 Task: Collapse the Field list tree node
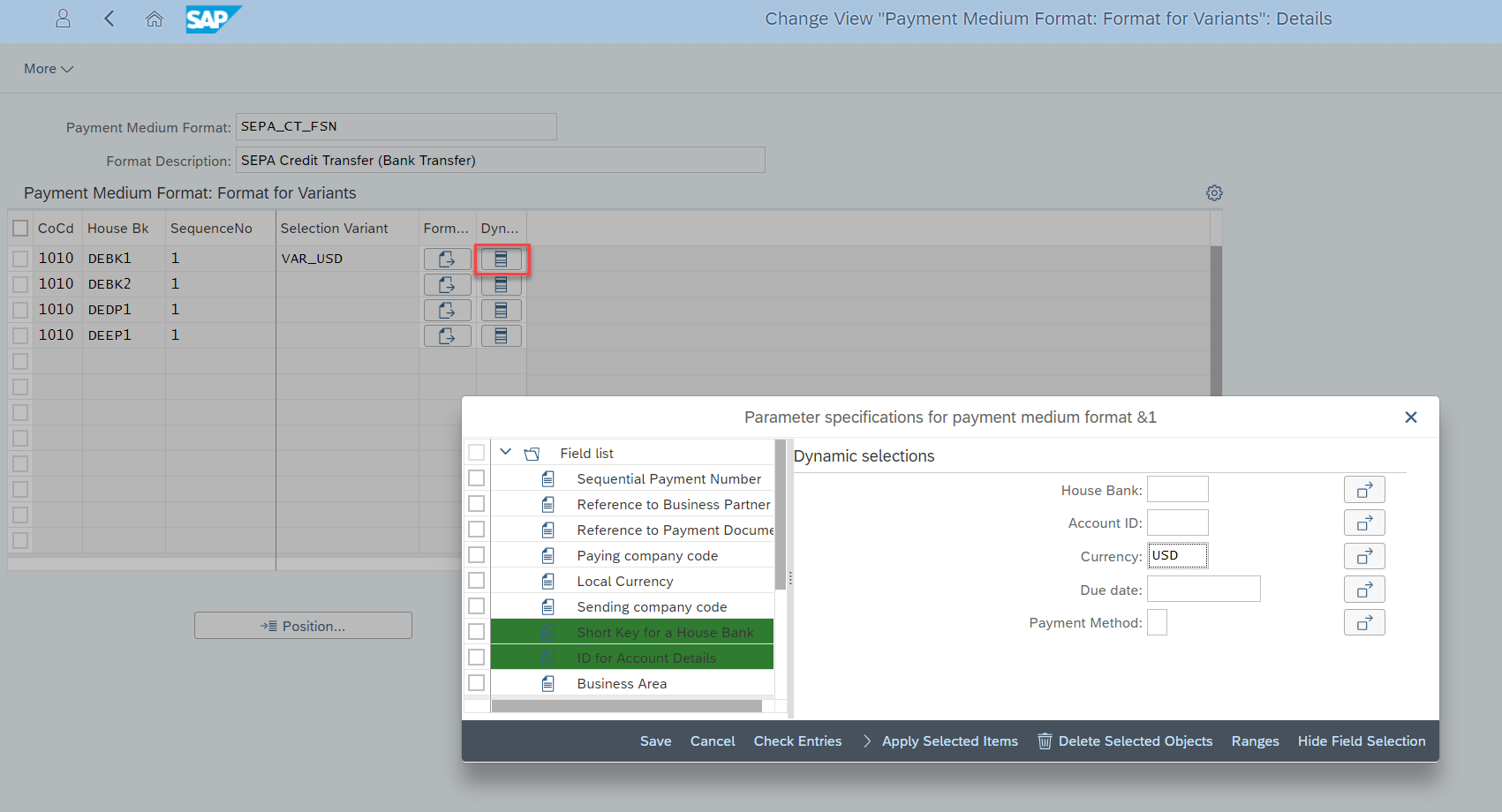pos(506,452)
